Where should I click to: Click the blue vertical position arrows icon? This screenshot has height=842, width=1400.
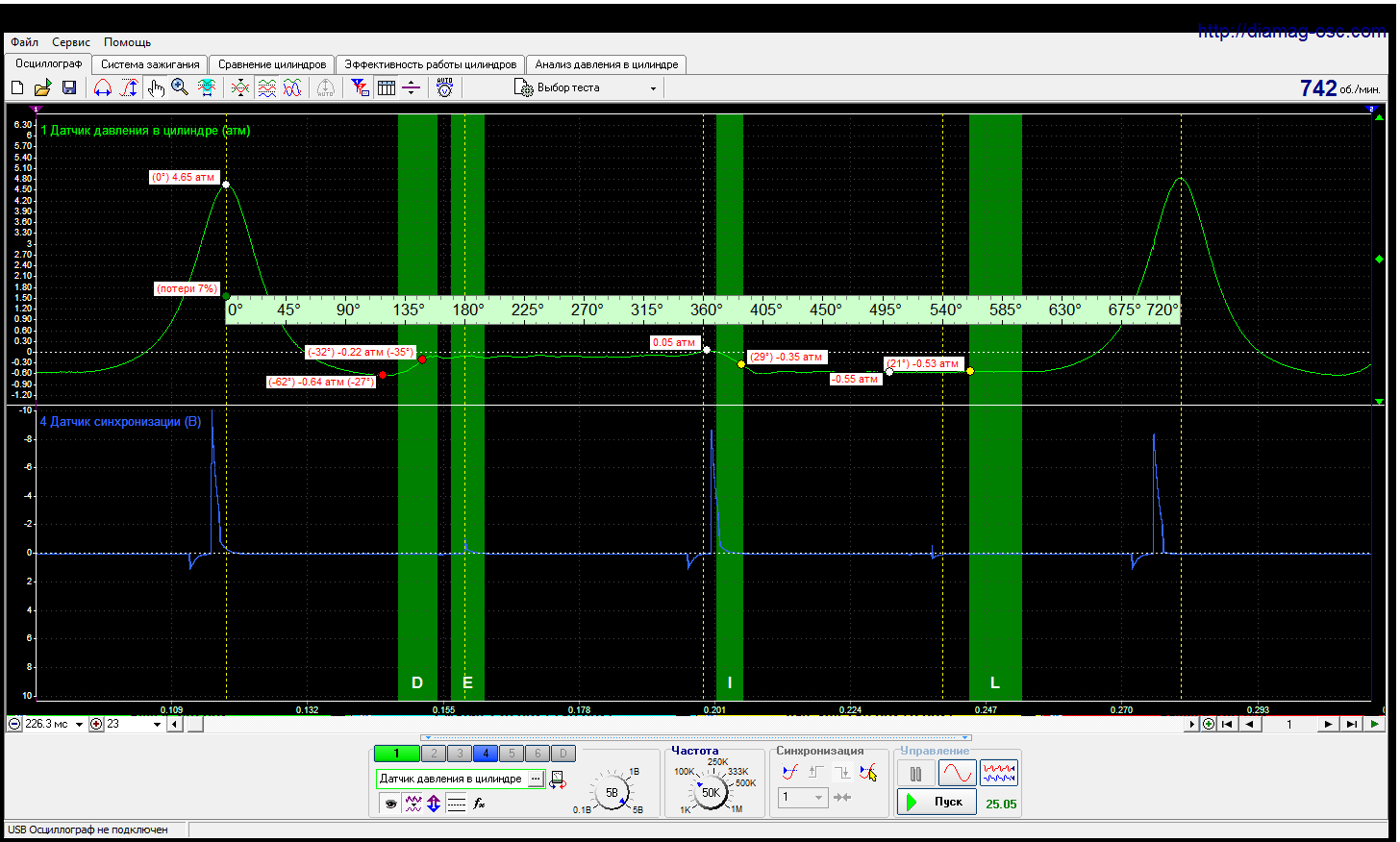pyautogui.click(x=434, y=804)
